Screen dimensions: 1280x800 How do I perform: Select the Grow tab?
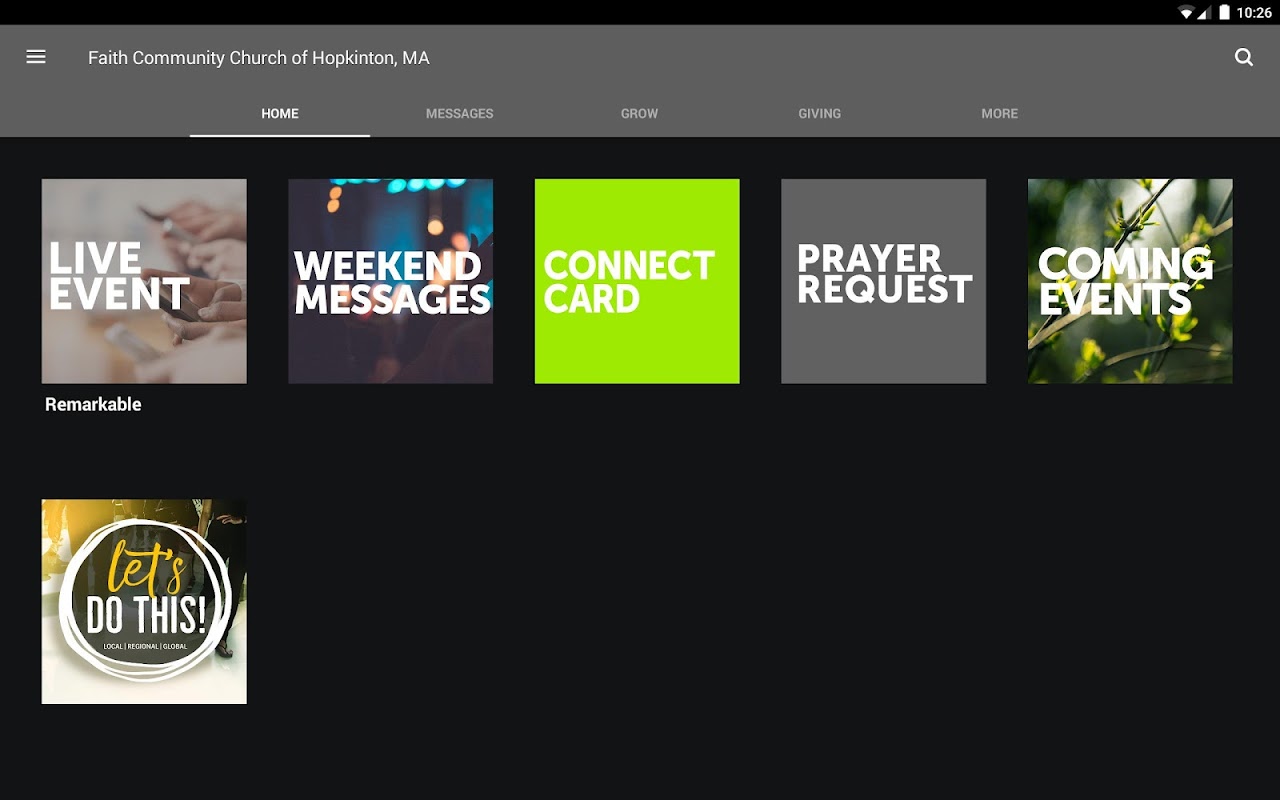(x=639, y=113)
